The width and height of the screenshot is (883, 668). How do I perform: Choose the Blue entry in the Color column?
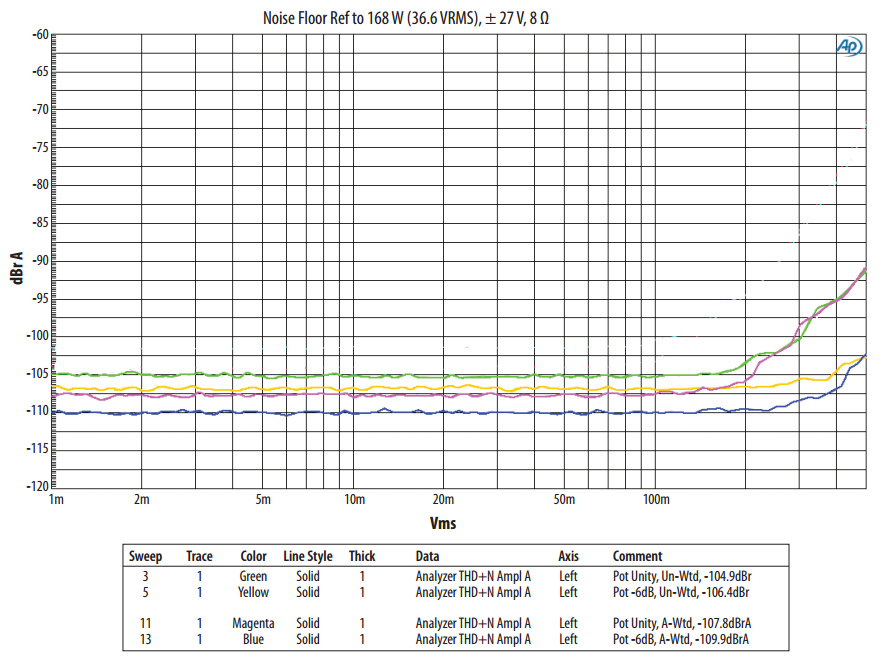point(254,639)
